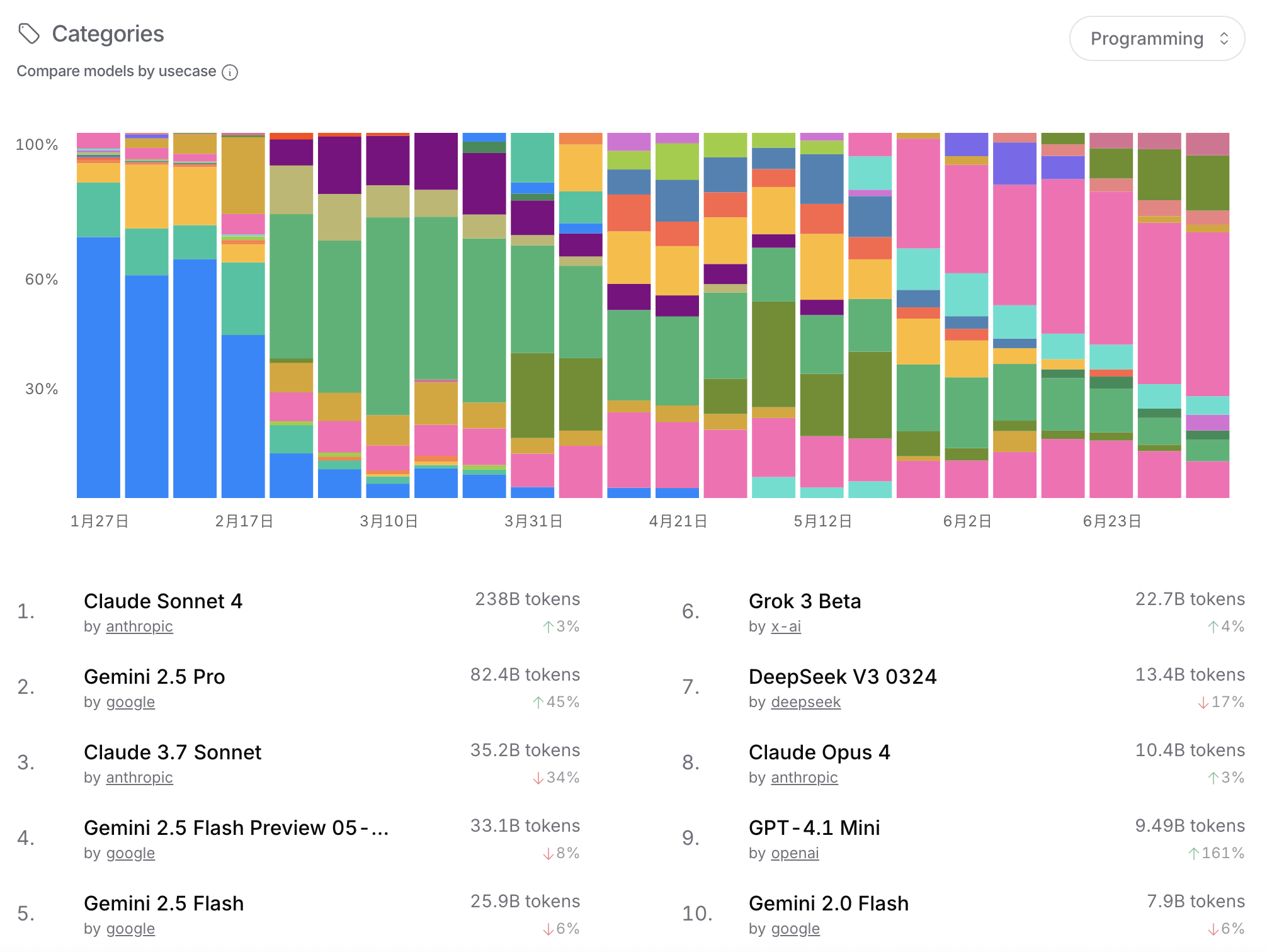
Task: Select Gemini 2.5 Flash Preview 05 entry
Action: pos(236,828)
